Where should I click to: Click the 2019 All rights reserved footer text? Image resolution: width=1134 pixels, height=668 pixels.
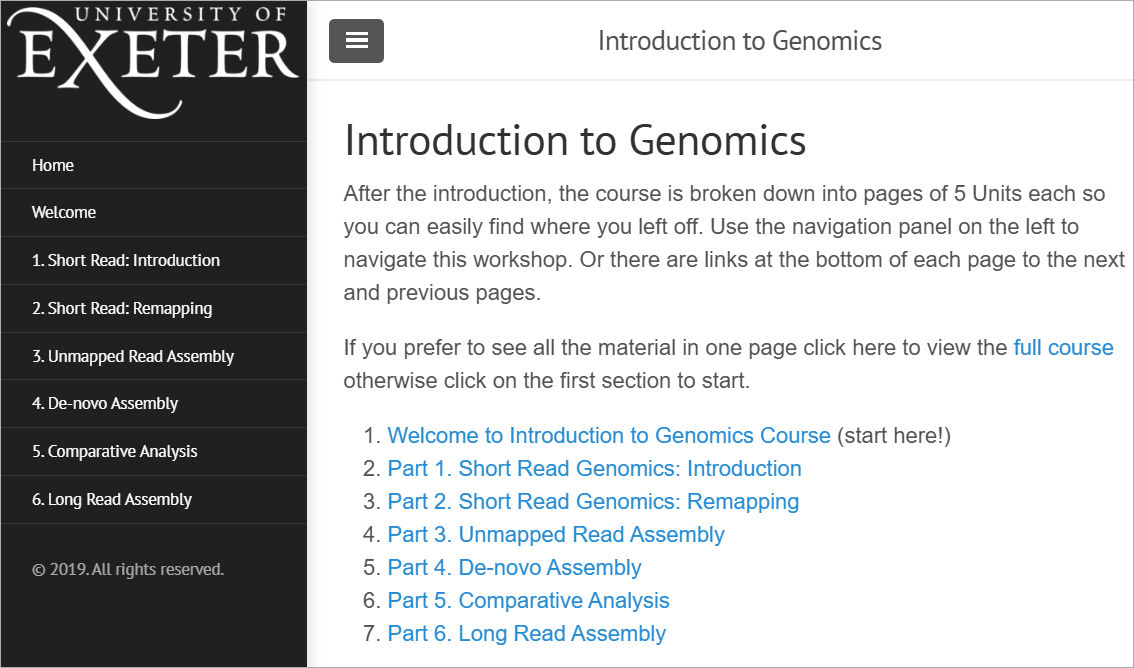pos(128,569)
